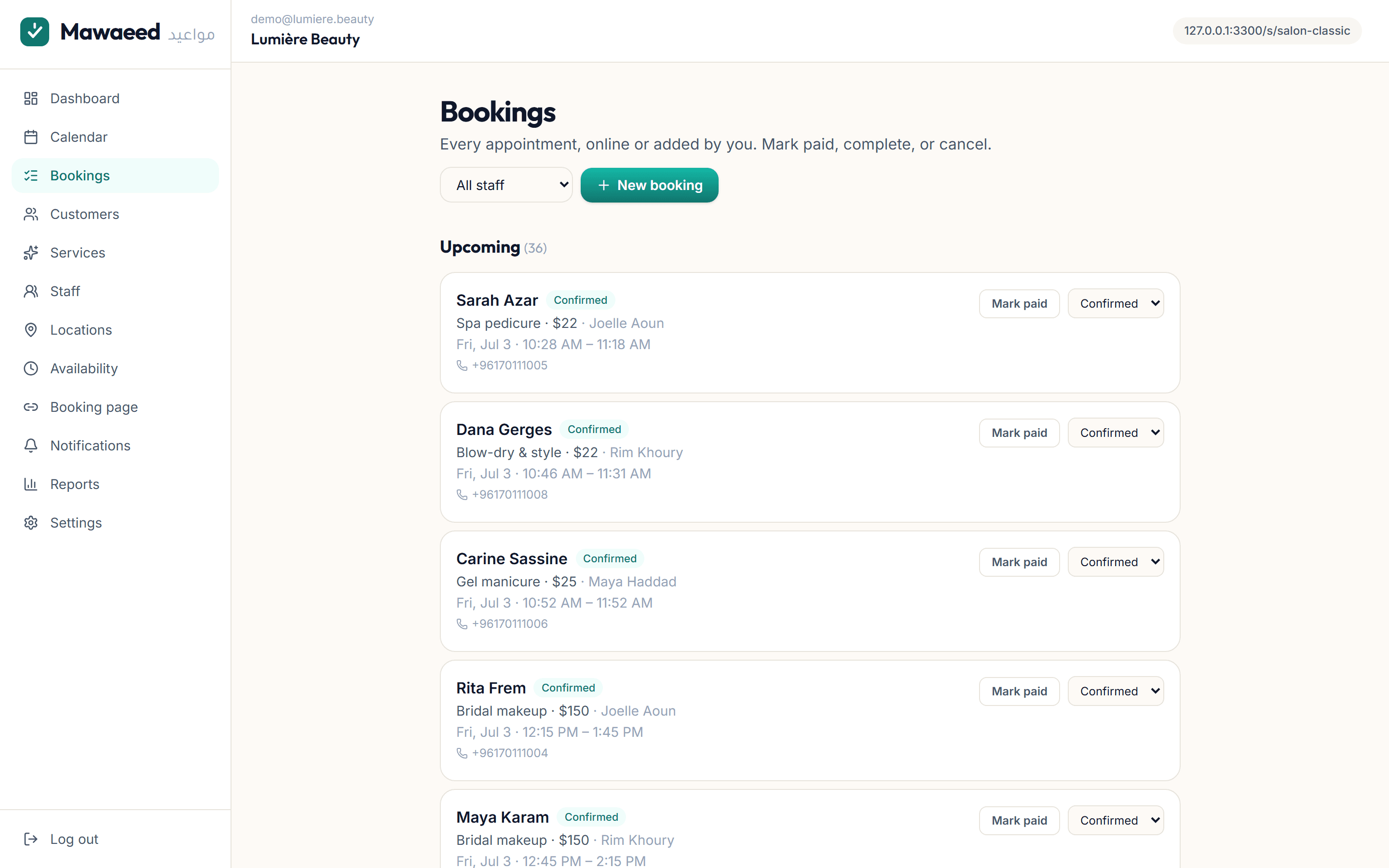Click the Mawaeed checkmark logo icon
The image size is (1389, 868).
click(34, 31)
